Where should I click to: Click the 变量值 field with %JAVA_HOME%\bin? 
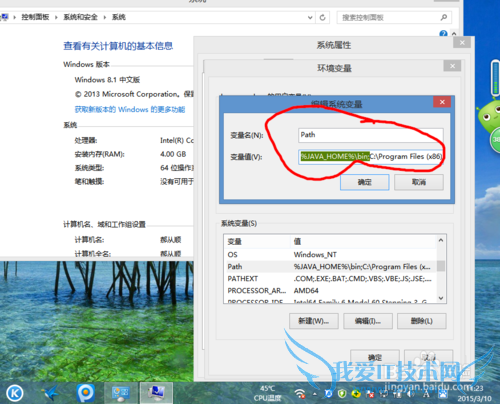tap(371, 157)
